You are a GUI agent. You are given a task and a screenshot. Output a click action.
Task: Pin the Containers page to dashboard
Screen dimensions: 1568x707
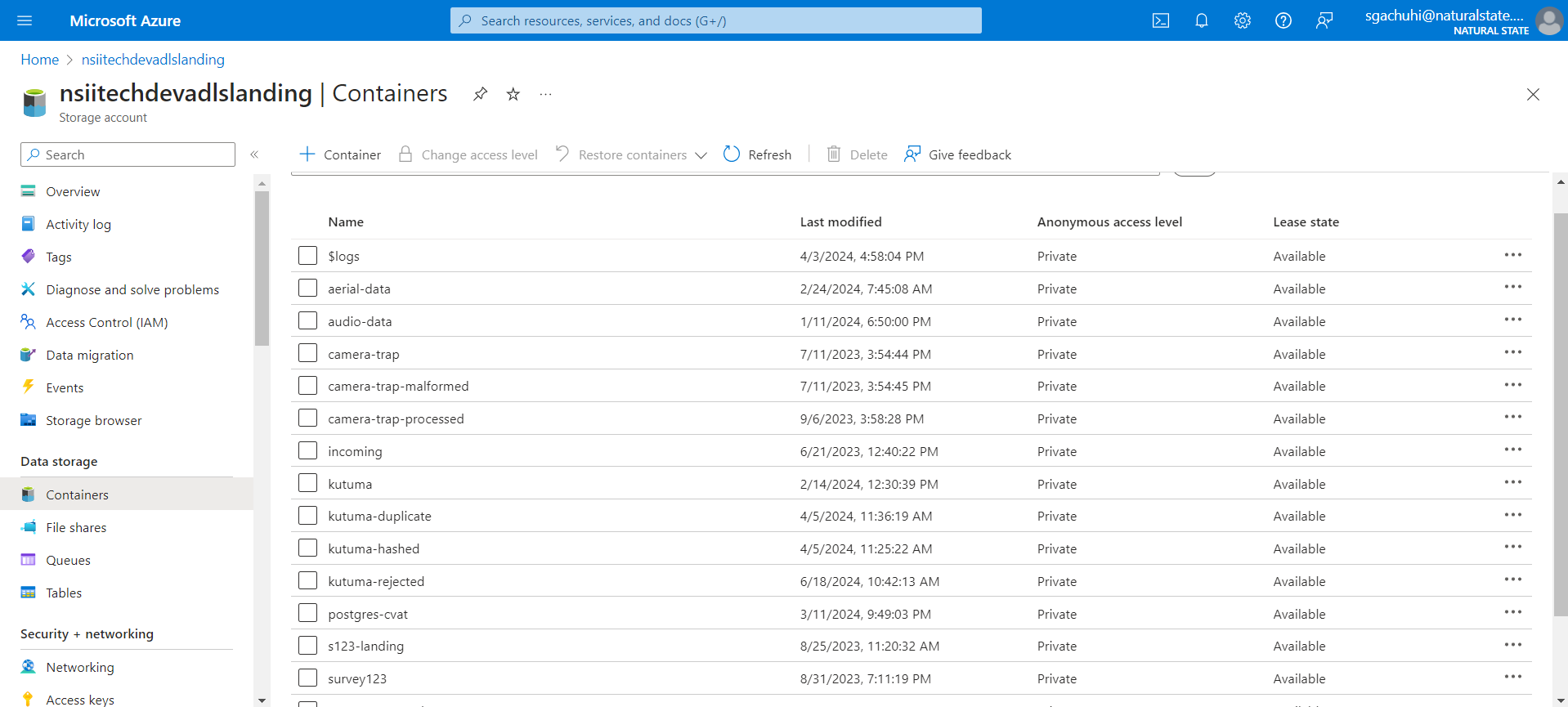coord(480,94)
